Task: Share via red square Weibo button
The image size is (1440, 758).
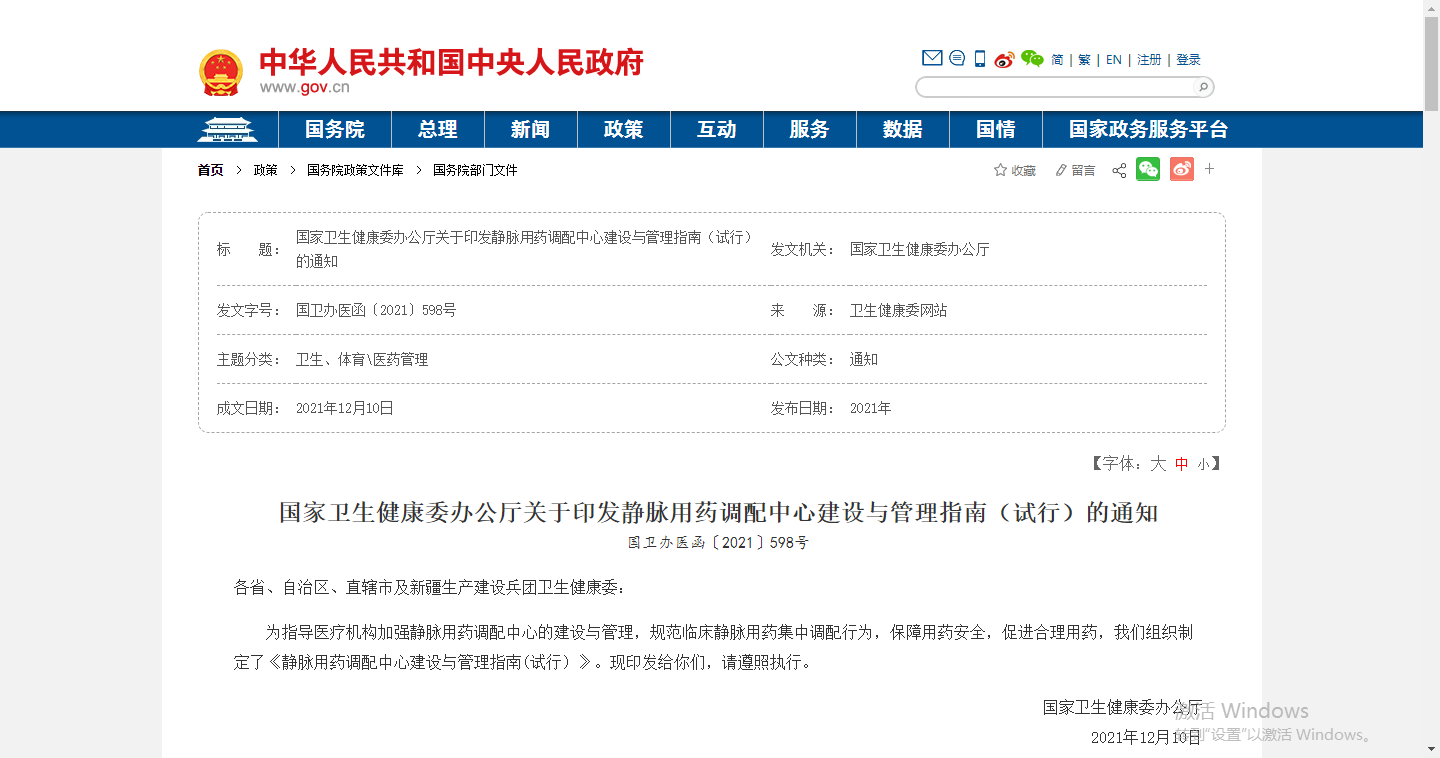Action: coord(1182,169)
